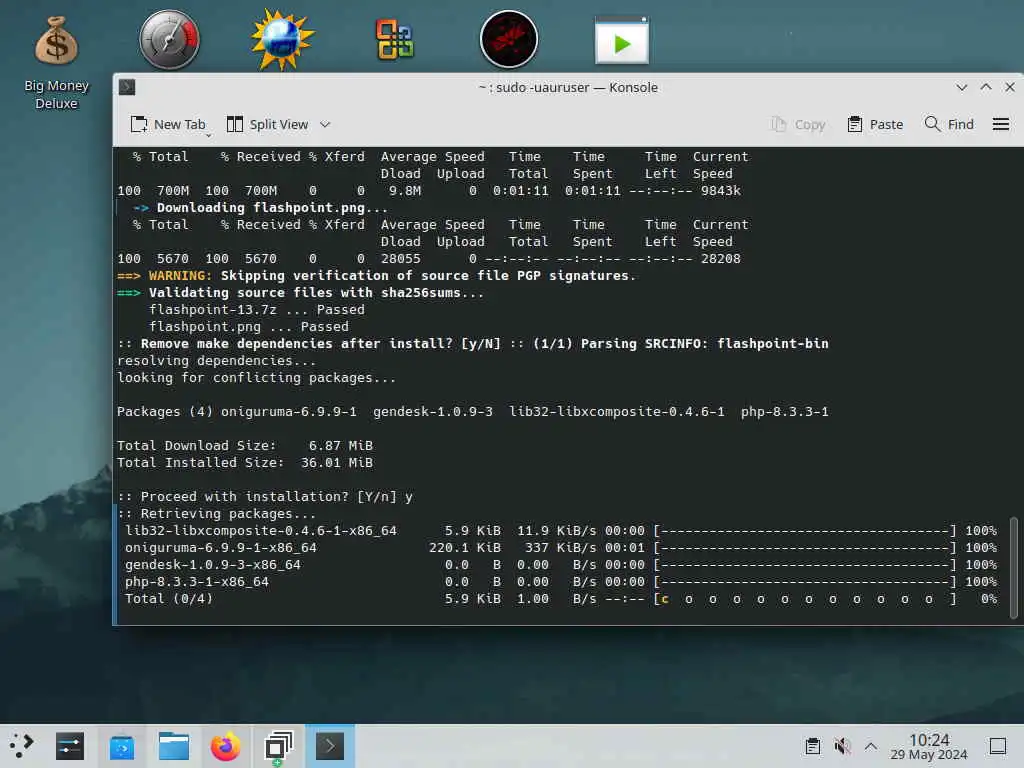Click the 'Total (0/4)' progress row
The image size is (1024, 768).
561,599
